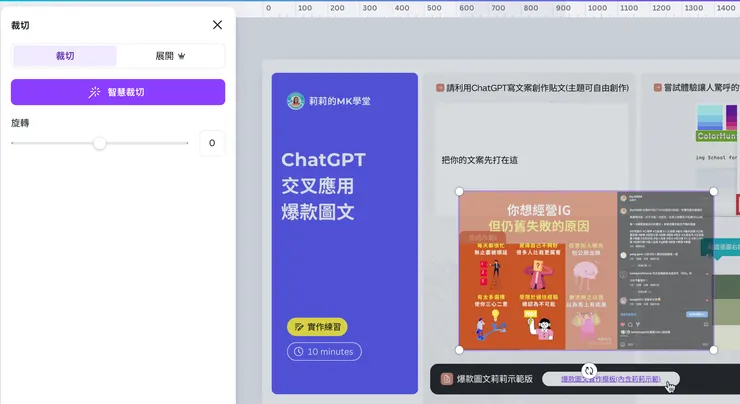Click the ColorHunt palette thumbnail
Image resolution: width=740 pixels, height=404 pixels.
click(717, 123)
